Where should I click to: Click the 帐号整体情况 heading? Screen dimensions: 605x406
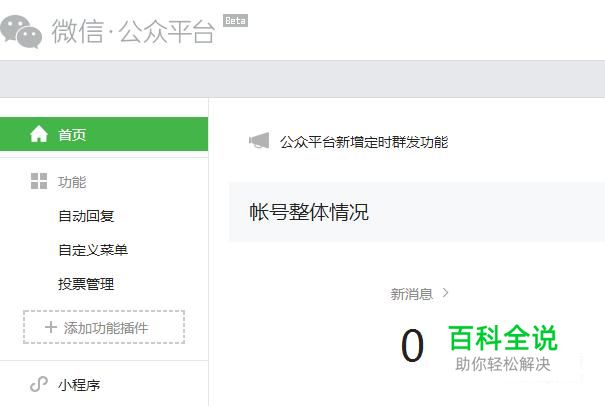(x=309, y=212)
